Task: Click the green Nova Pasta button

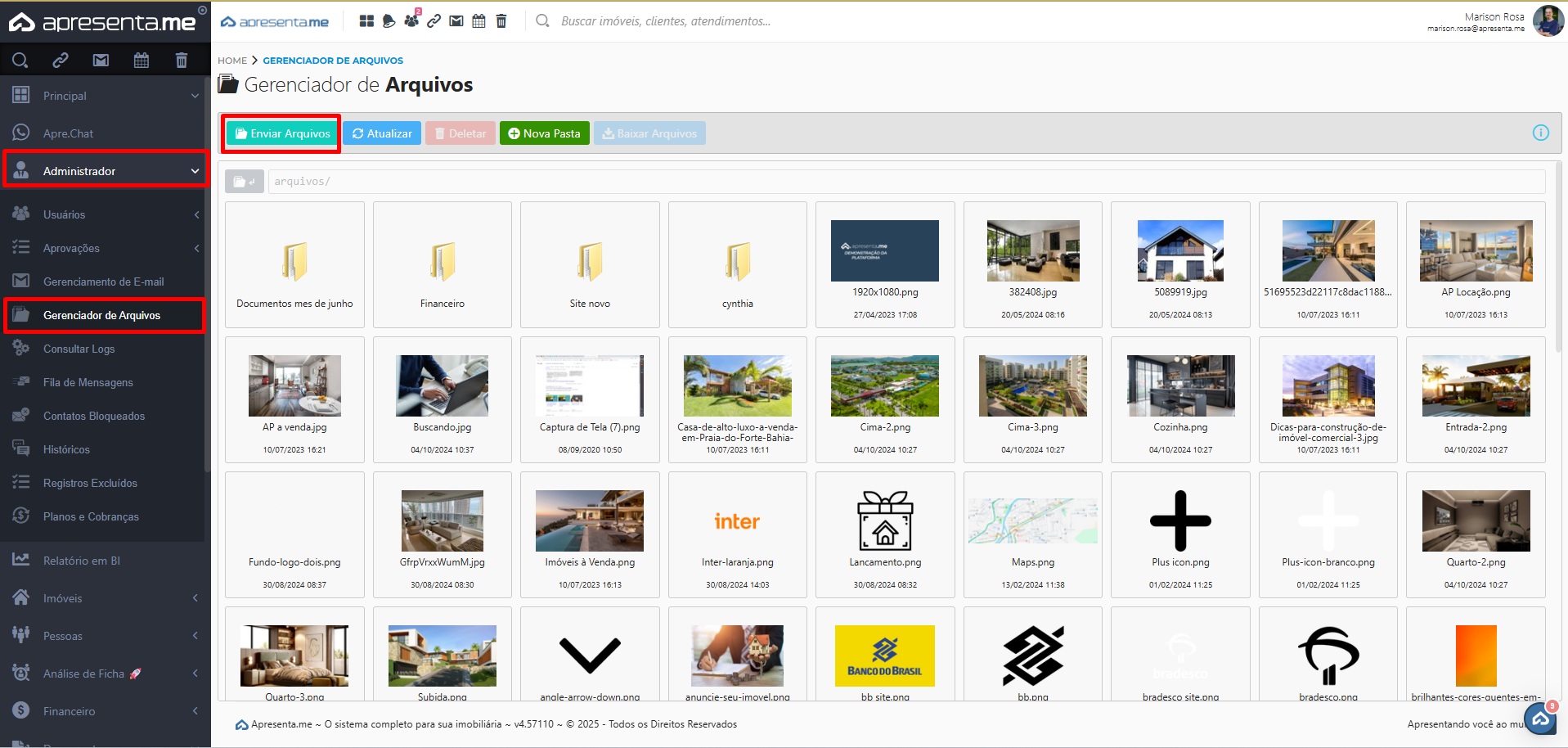Action: [x=544, y=133]
